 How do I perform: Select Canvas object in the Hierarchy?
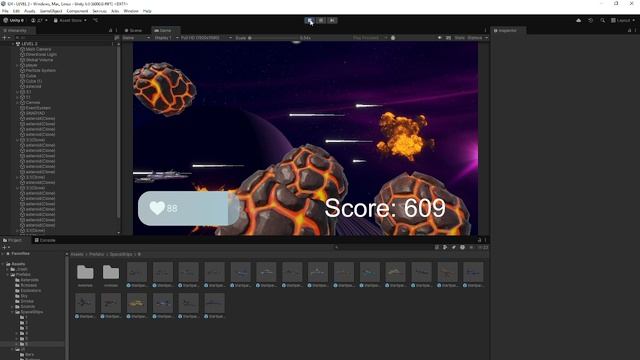tap(33, 102)
